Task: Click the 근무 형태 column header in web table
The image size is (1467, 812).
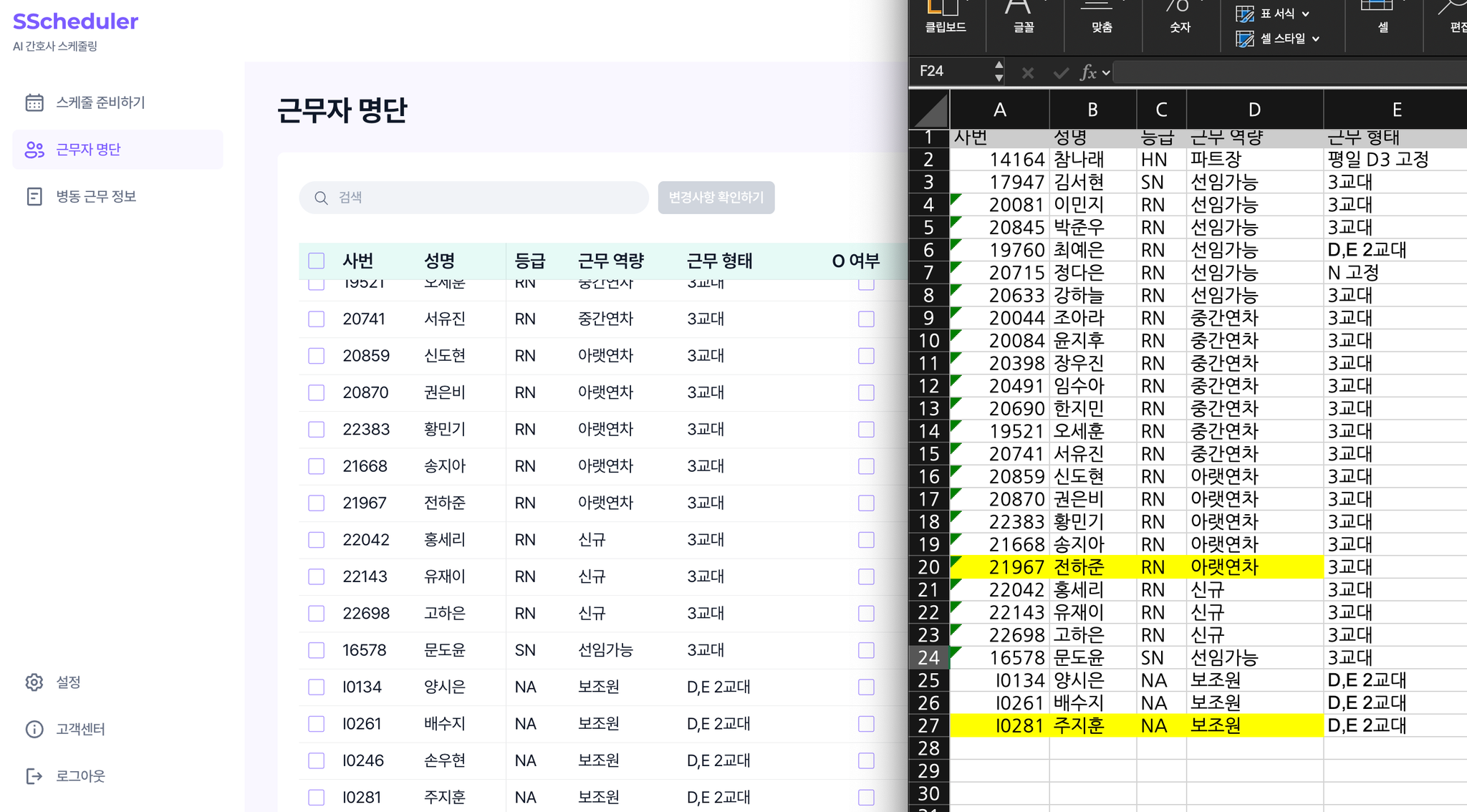Action: [719, 261]
